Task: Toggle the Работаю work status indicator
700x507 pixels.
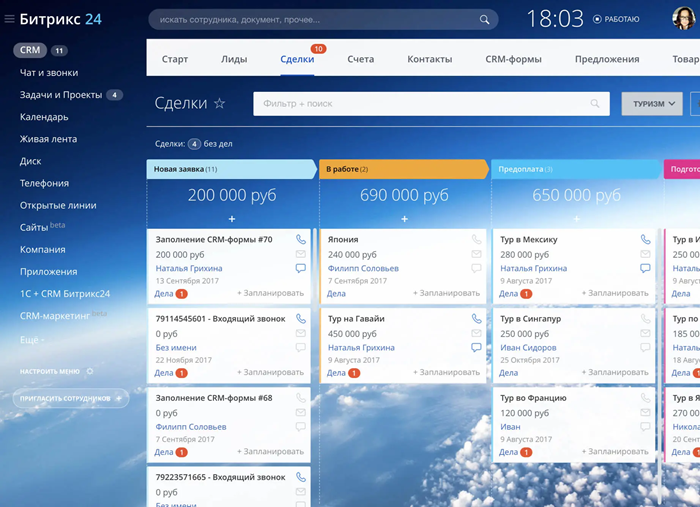Action: click(x=616, y=19)
